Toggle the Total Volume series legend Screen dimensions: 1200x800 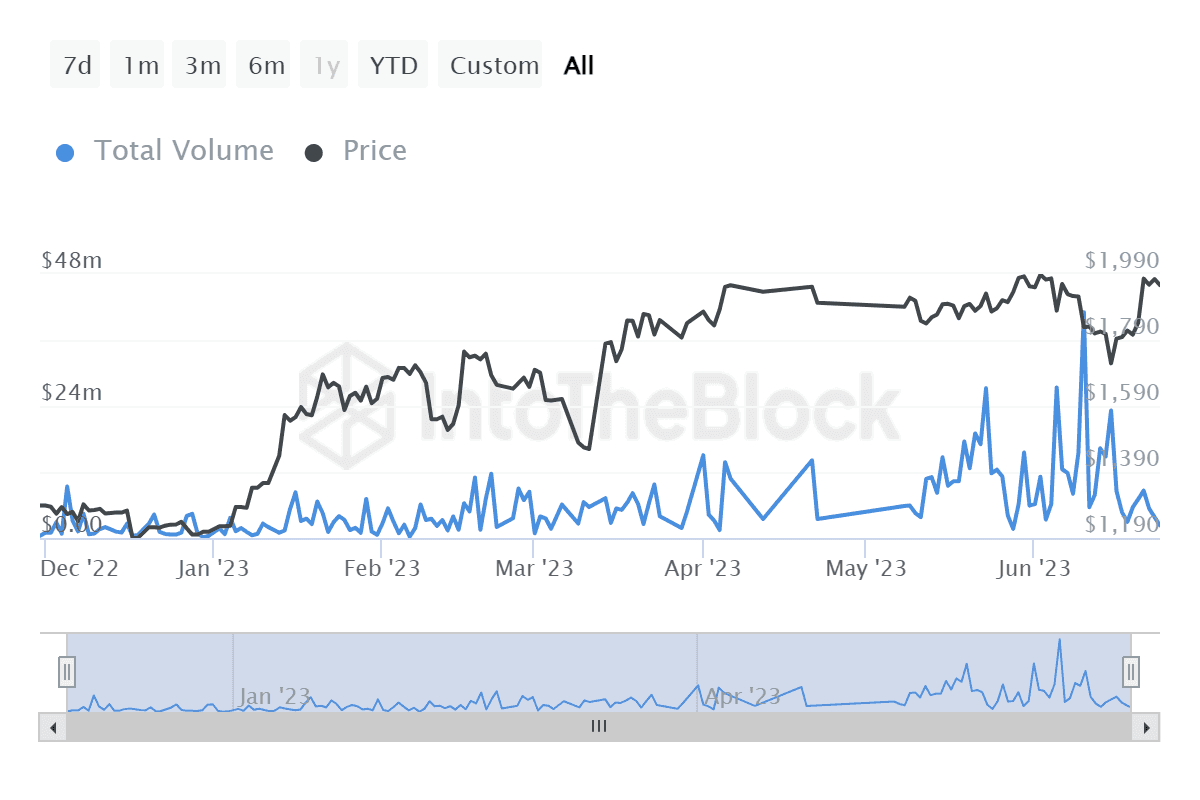click(165, 151)
